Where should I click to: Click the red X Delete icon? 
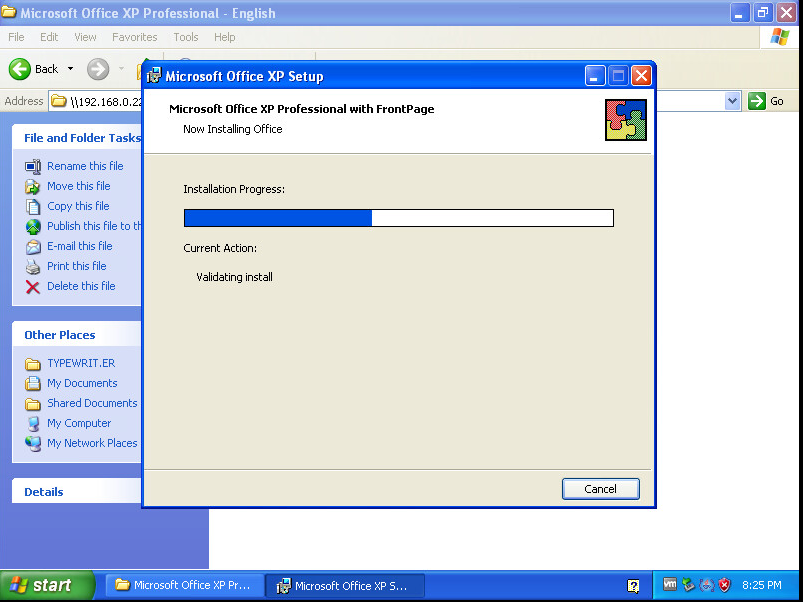(x=33, y=287)
